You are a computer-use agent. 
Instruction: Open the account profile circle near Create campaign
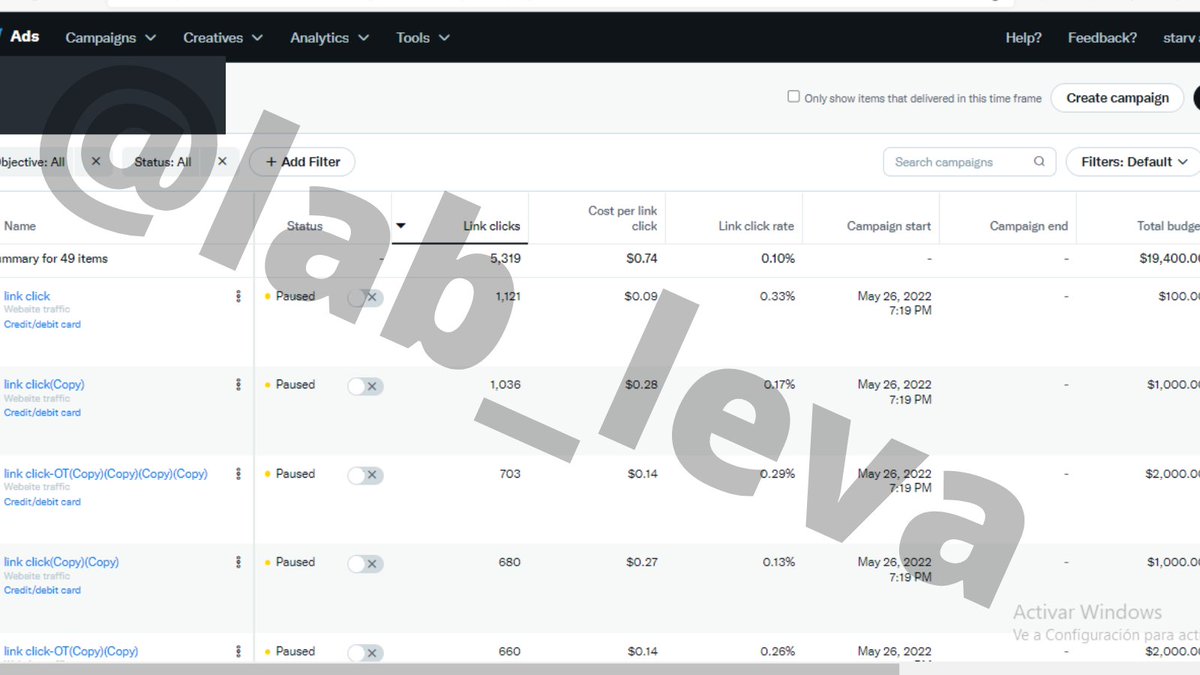[1196, 97]
